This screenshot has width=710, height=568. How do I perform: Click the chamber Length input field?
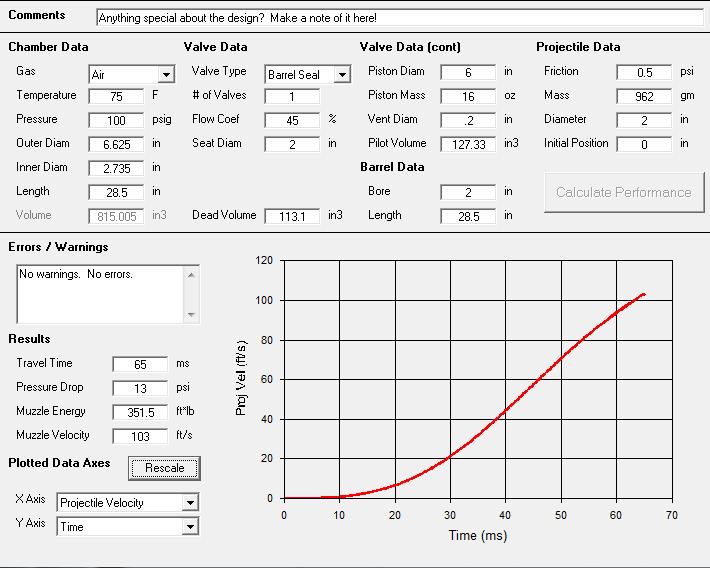[116, 192]
